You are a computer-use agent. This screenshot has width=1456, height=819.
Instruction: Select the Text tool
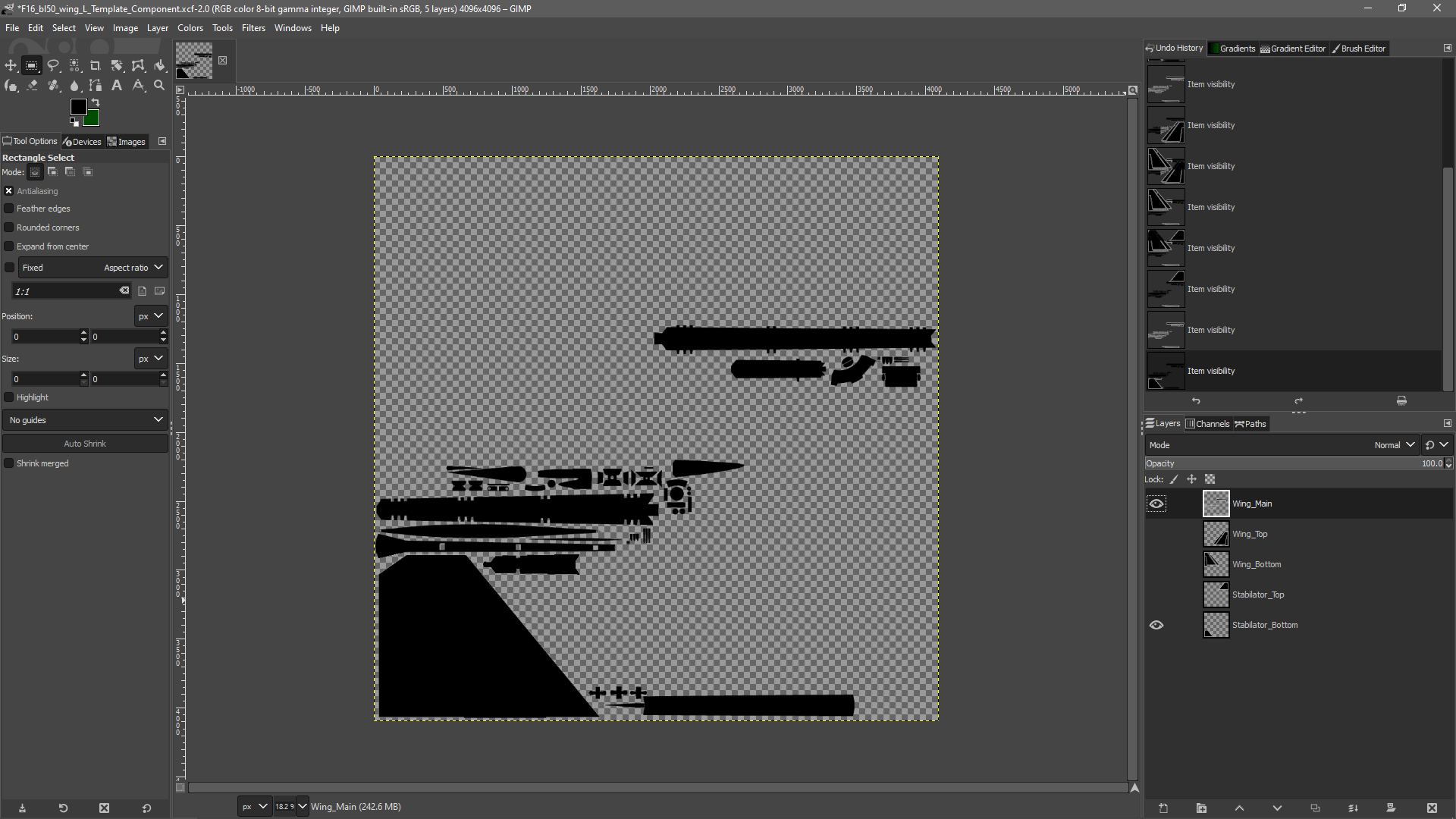[117, 86]
